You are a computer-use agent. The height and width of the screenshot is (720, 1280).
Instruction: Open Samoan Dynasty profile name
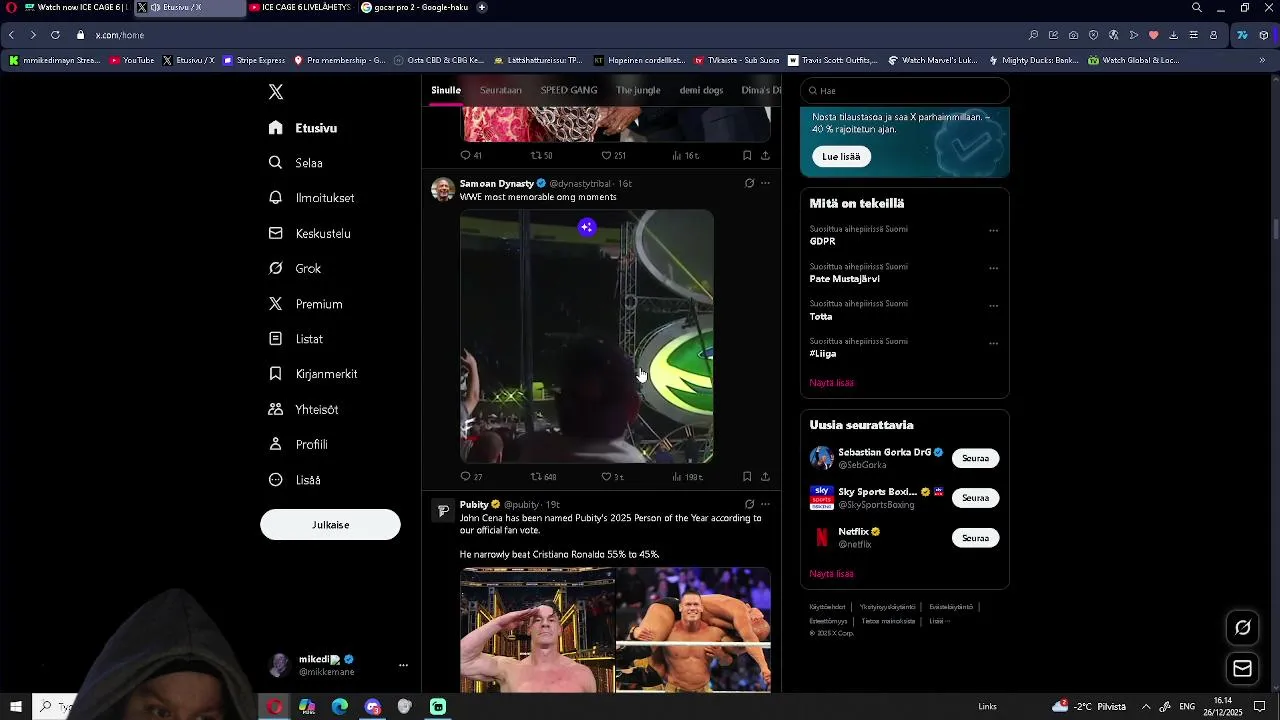coord(497,184)
